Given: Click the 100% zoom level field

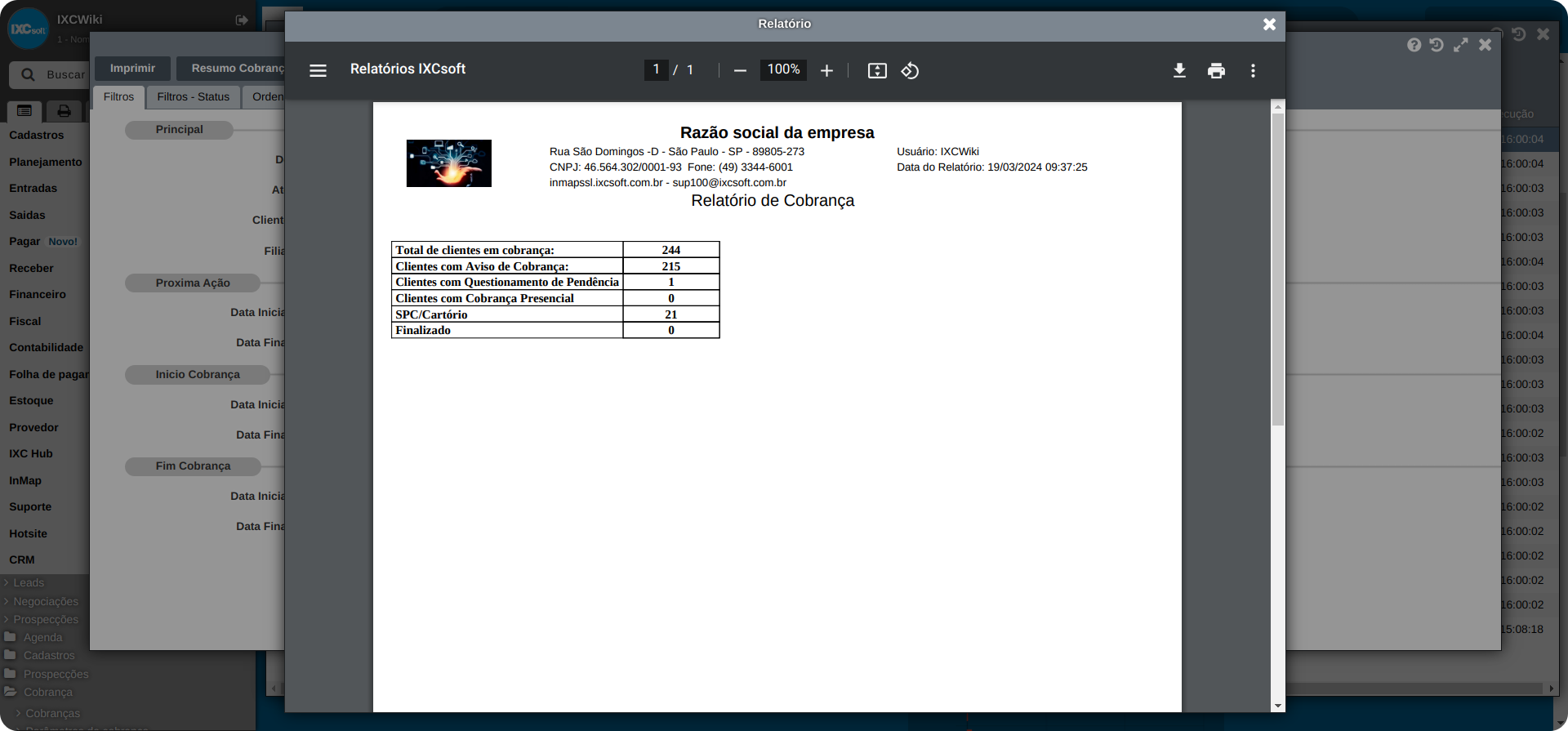Looking at the screenshot, I should tap(783, 69).
